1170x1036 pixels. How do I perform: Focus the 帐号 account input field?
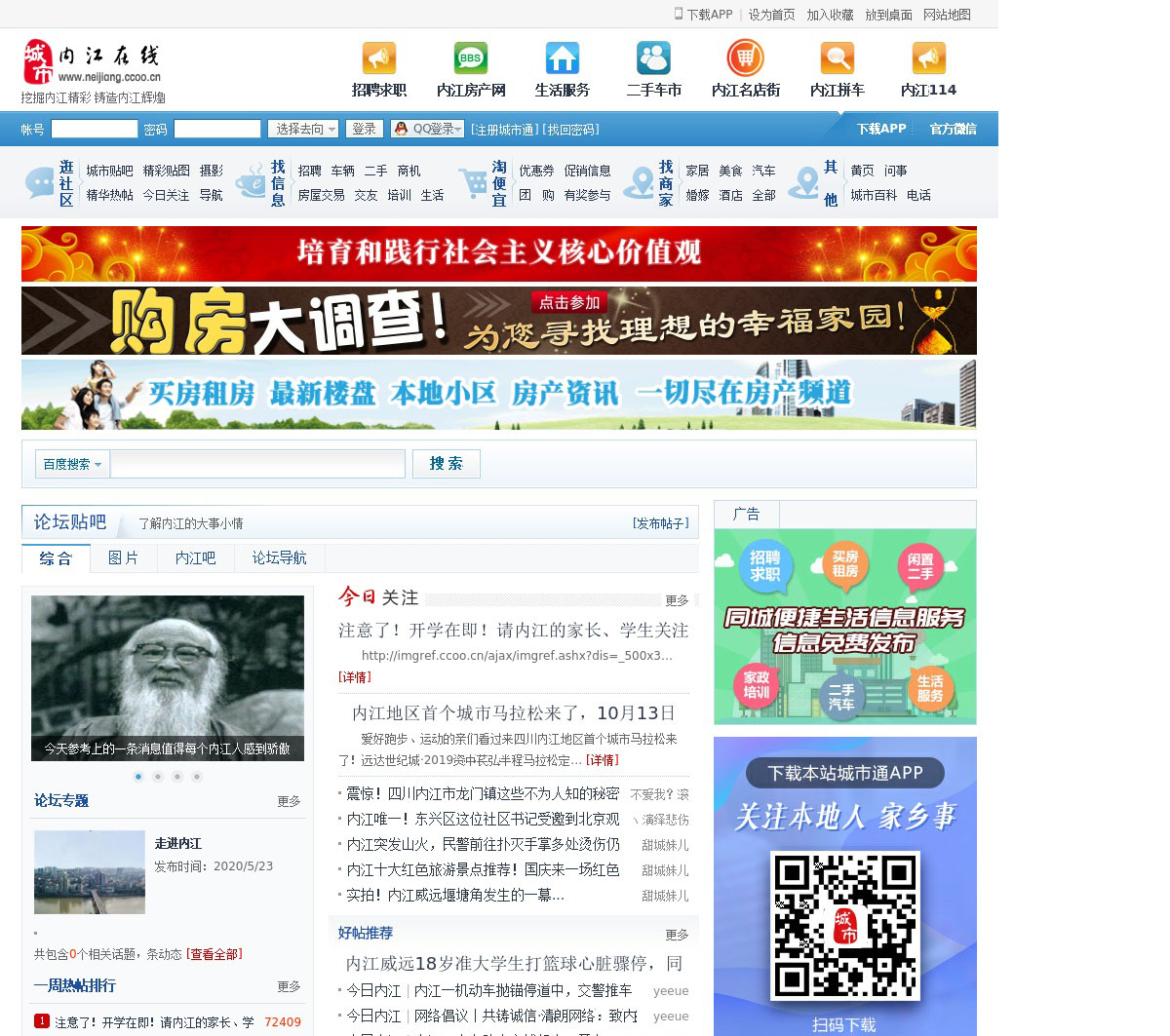tap(95, 129)
